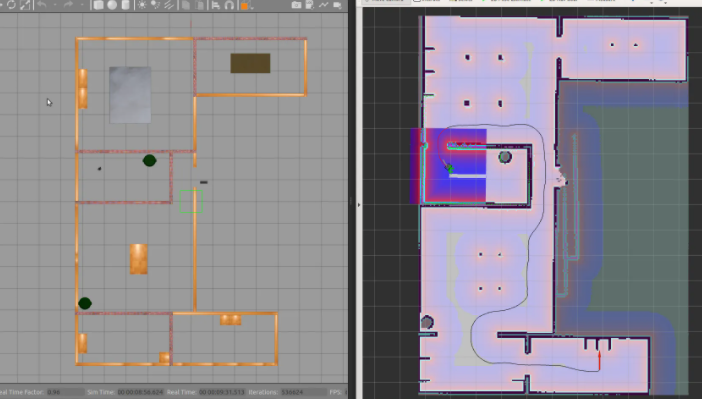The height and width of the screenshot is (399, 702).
Task: Select the scale mode tool
Action: coord(25,5)
